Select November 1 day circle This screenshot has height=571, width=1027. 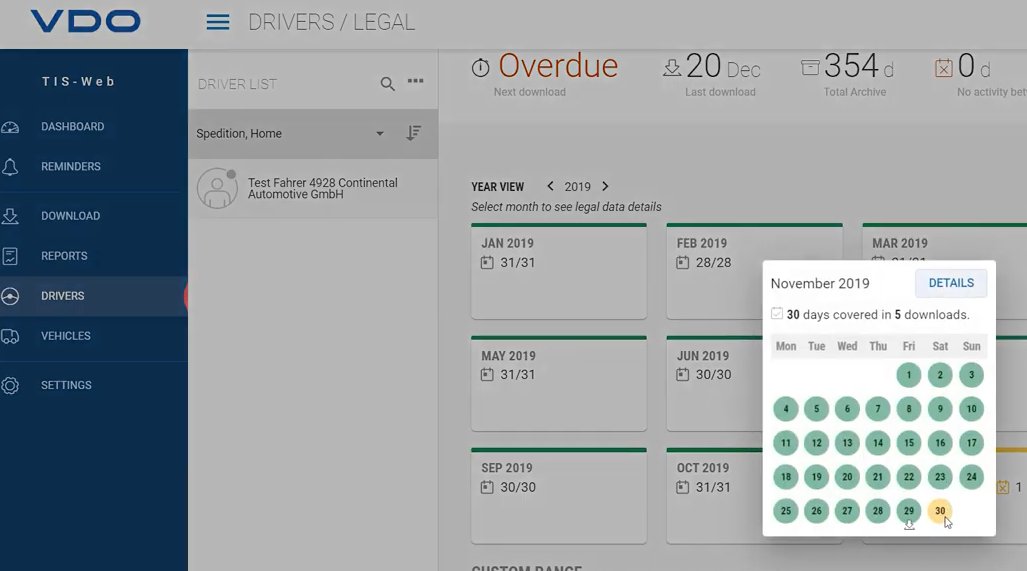tap(909, 375)
